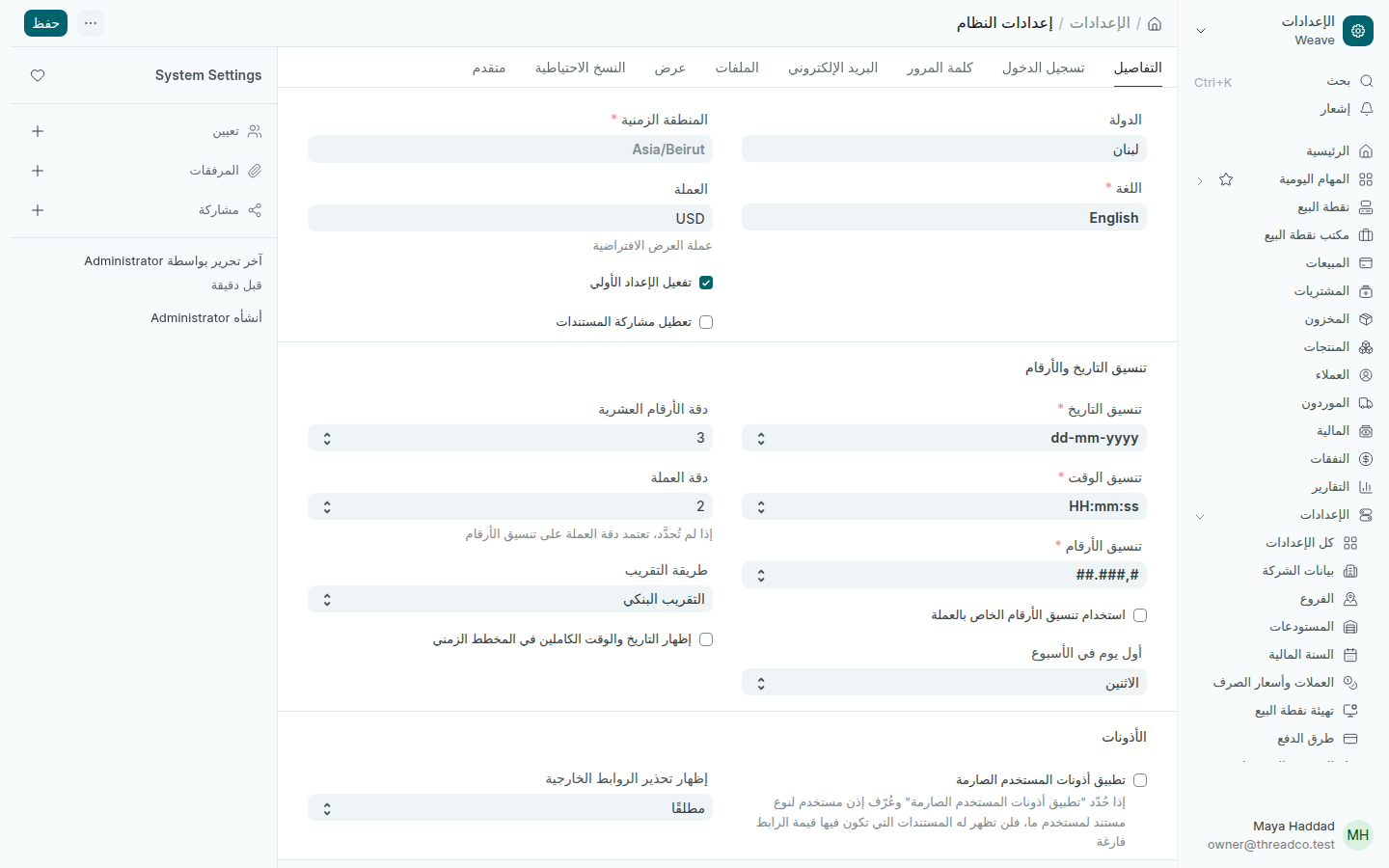Click the العملاء person icon in sidebar

(1366, 375)
